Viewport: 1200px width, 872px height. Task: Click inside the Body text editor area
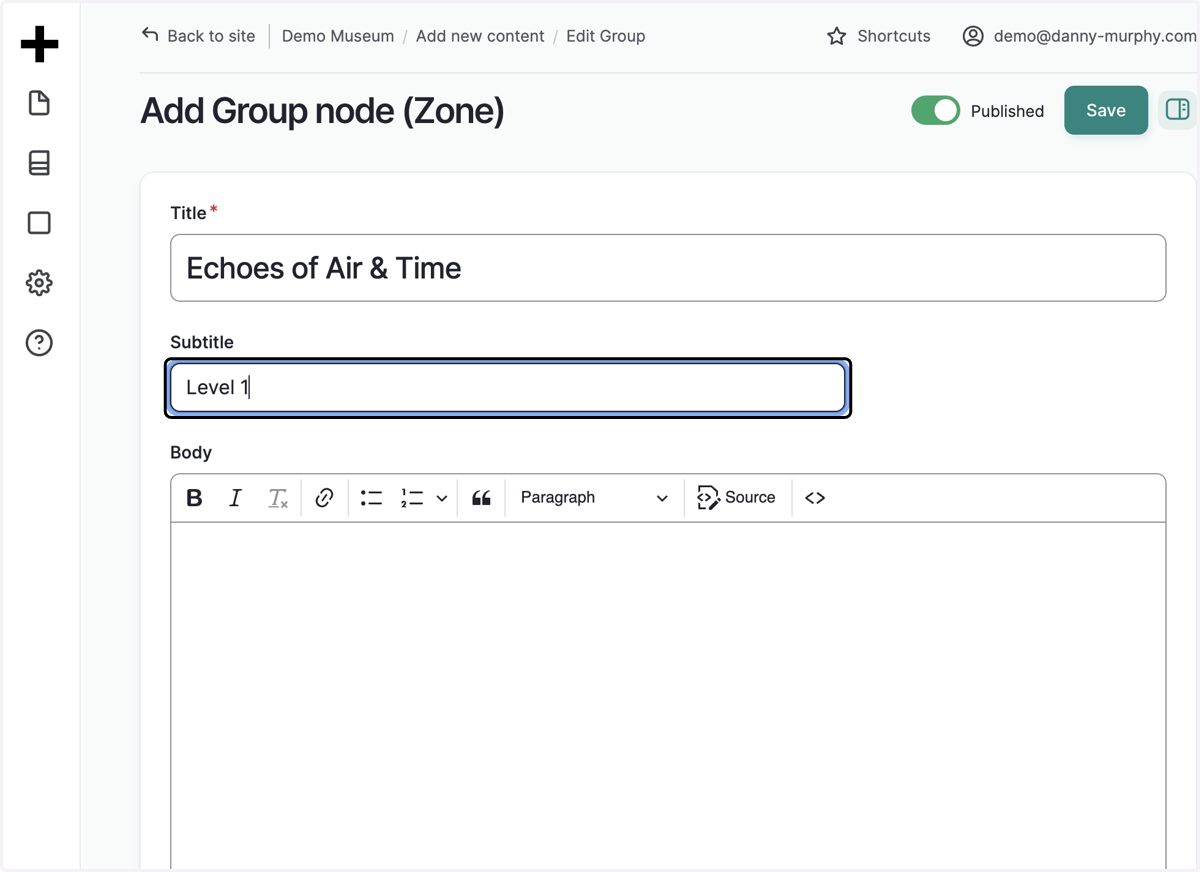pos(668,695)
